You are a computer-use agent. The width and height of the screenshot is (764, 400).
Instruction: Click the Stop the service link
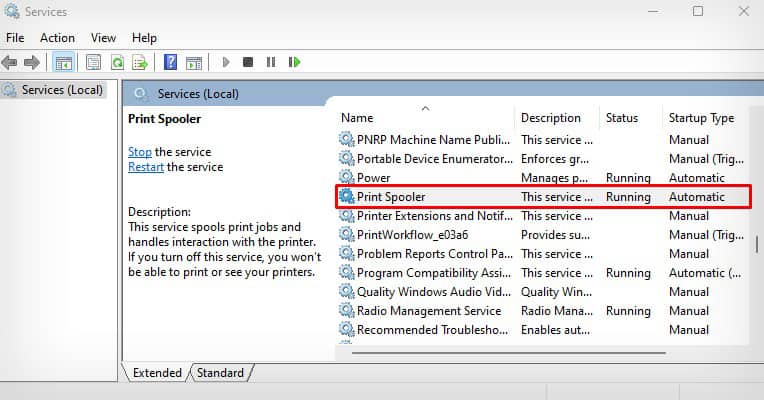tap(140, 152)
